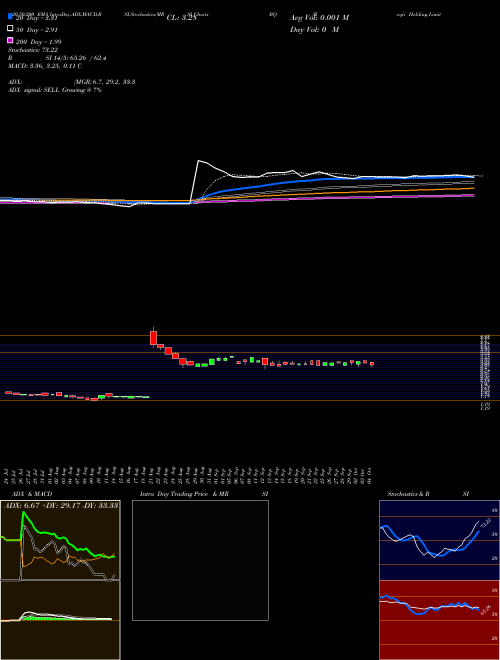This screenshot has height=660, width=500.
Task: Click the tallest red candlestick on price chart
Action: coord(153,338)
